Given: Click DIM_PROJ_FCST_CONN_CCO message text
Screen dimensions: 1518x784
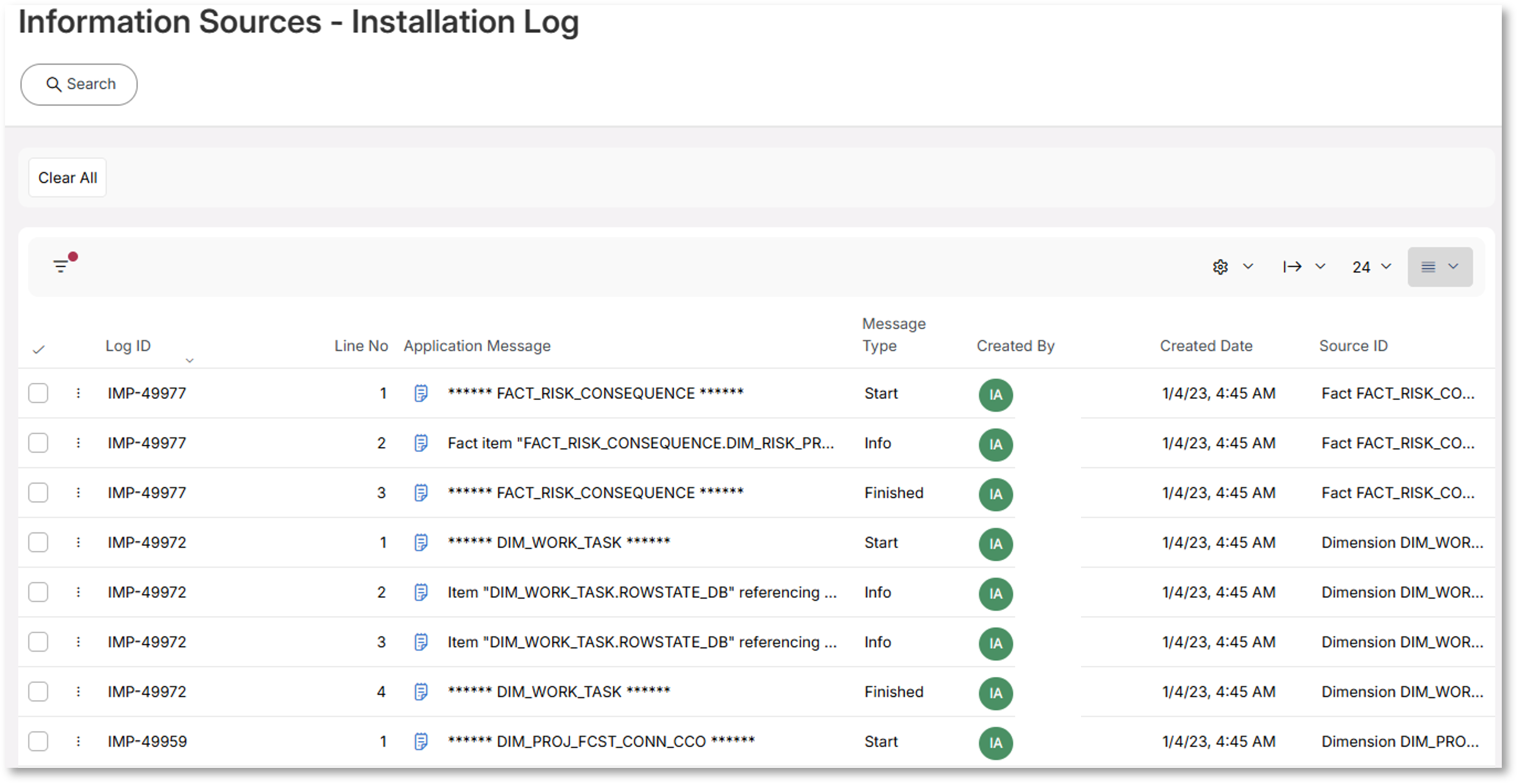Looking at the screenshot, I should [601, 741].
